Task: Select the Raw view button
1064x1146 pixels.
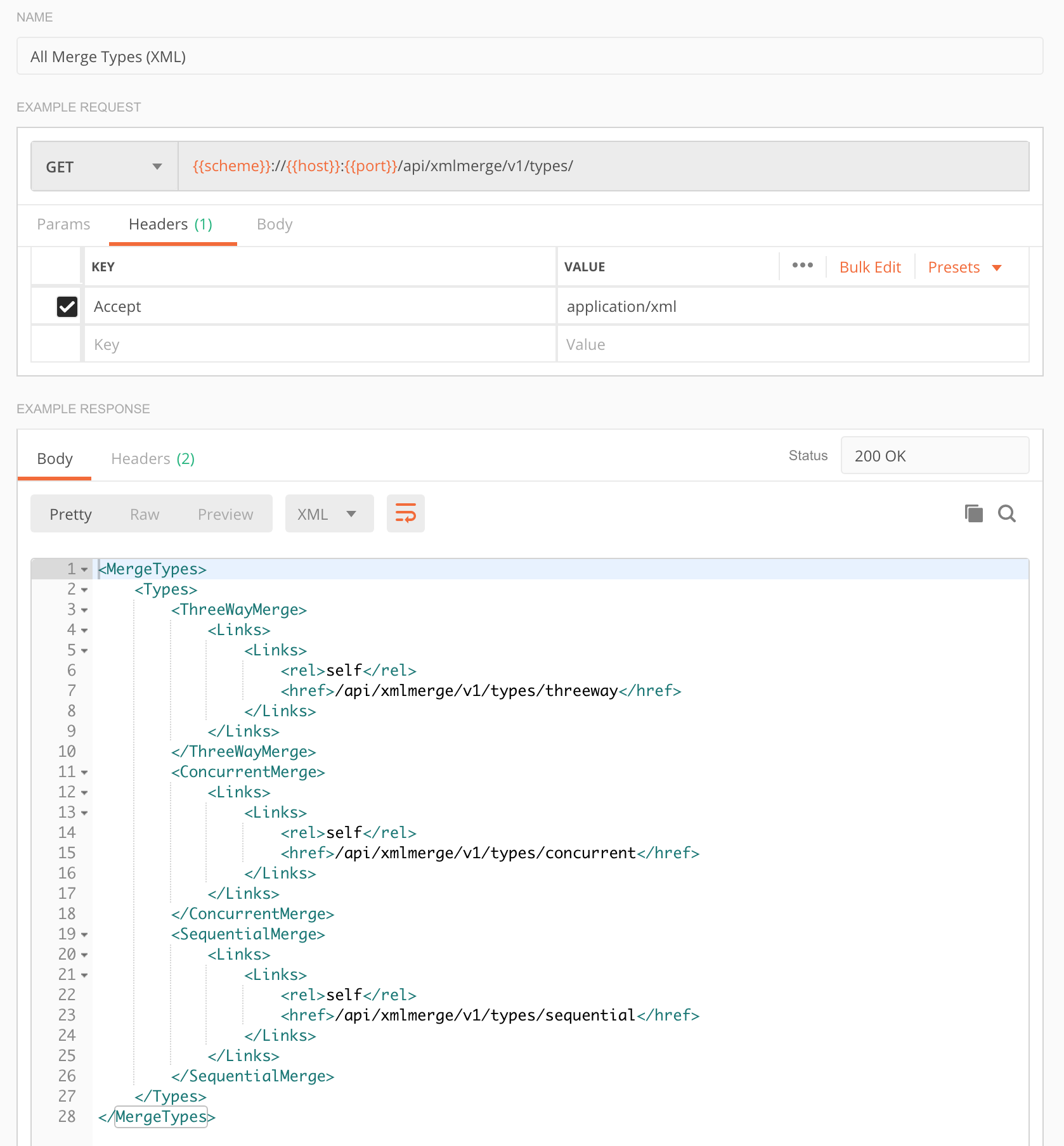Action: point(145,515)
